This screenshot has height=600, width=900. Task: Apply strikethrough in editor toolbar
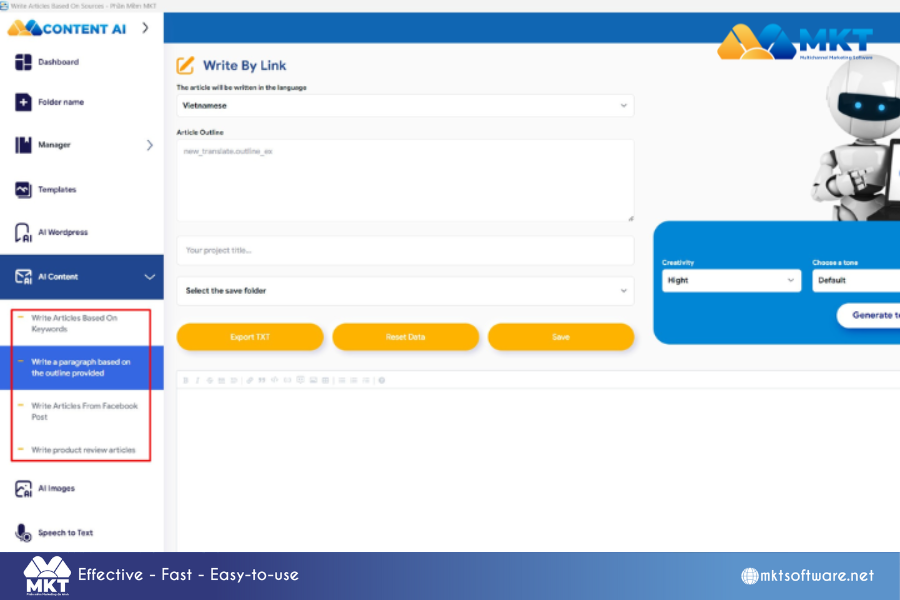click(210, 380)
